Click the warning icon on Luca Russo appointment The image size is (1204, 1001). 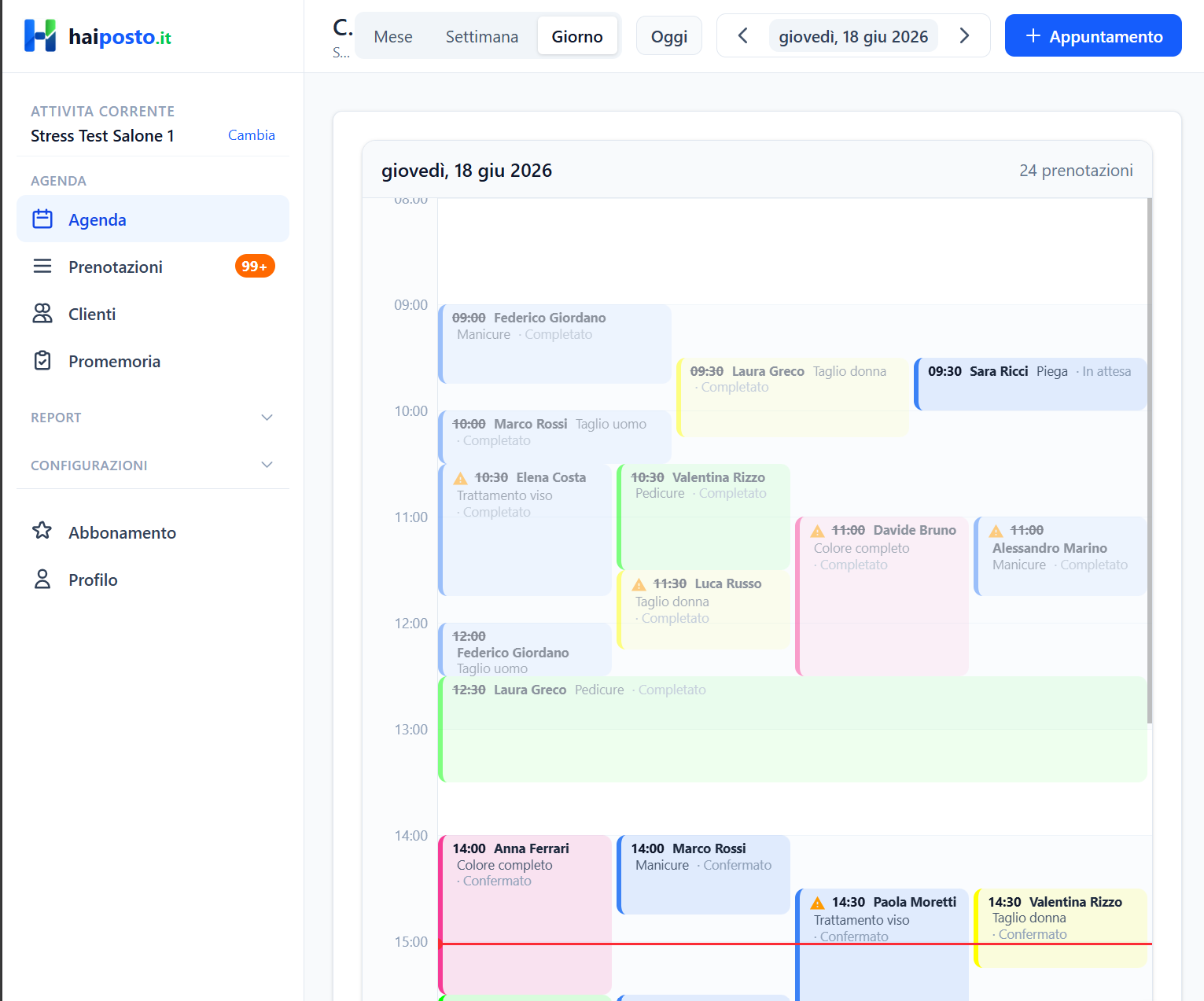pyautogui.click(x=639, y=584)
